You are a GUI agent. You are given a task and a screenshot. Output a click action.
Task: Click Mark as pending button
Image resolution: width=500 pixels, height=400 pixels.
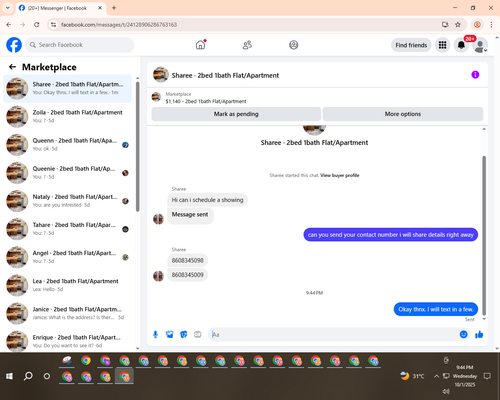pyautogui.click(x=236, y=114)
